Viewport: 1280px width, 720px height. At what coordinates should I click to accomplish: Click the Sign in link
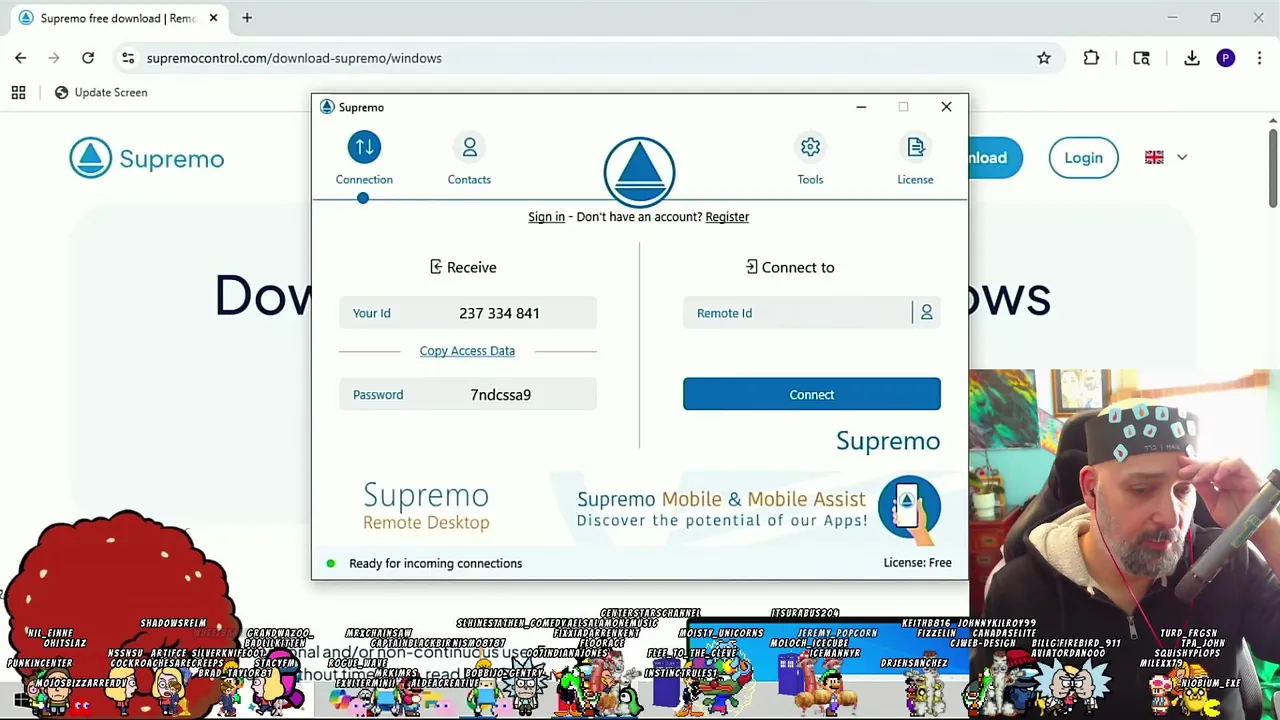coord(546,217)
